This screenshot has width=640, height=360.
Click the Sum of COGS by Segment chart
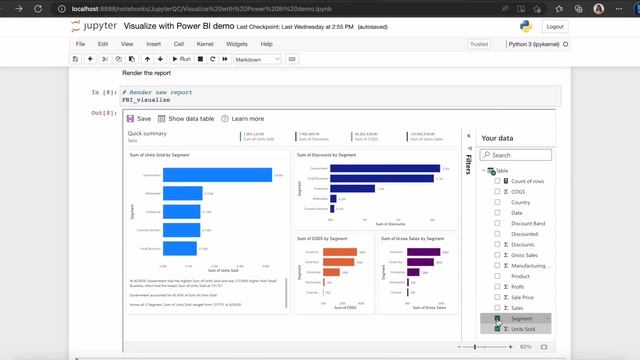point(334,273)
